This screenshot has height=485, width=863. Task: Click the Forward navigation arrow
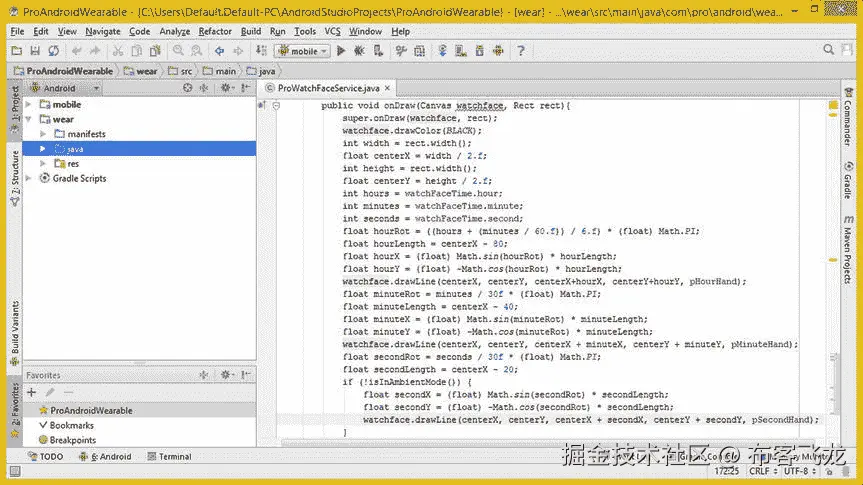[238, 51]
